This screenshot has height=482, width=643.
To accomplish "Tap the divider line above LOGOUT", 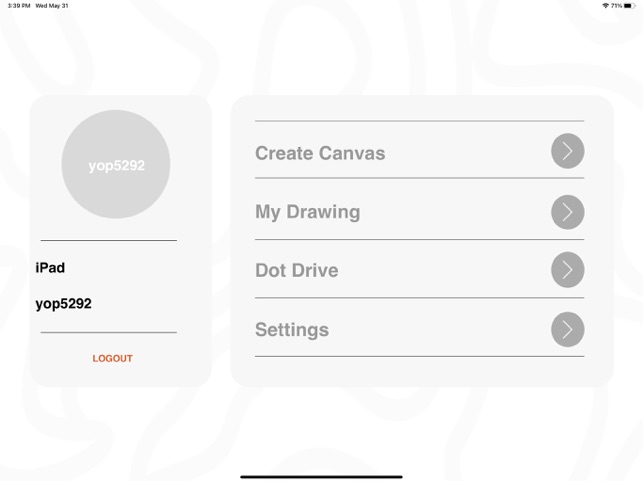I will tap(108, 332).
